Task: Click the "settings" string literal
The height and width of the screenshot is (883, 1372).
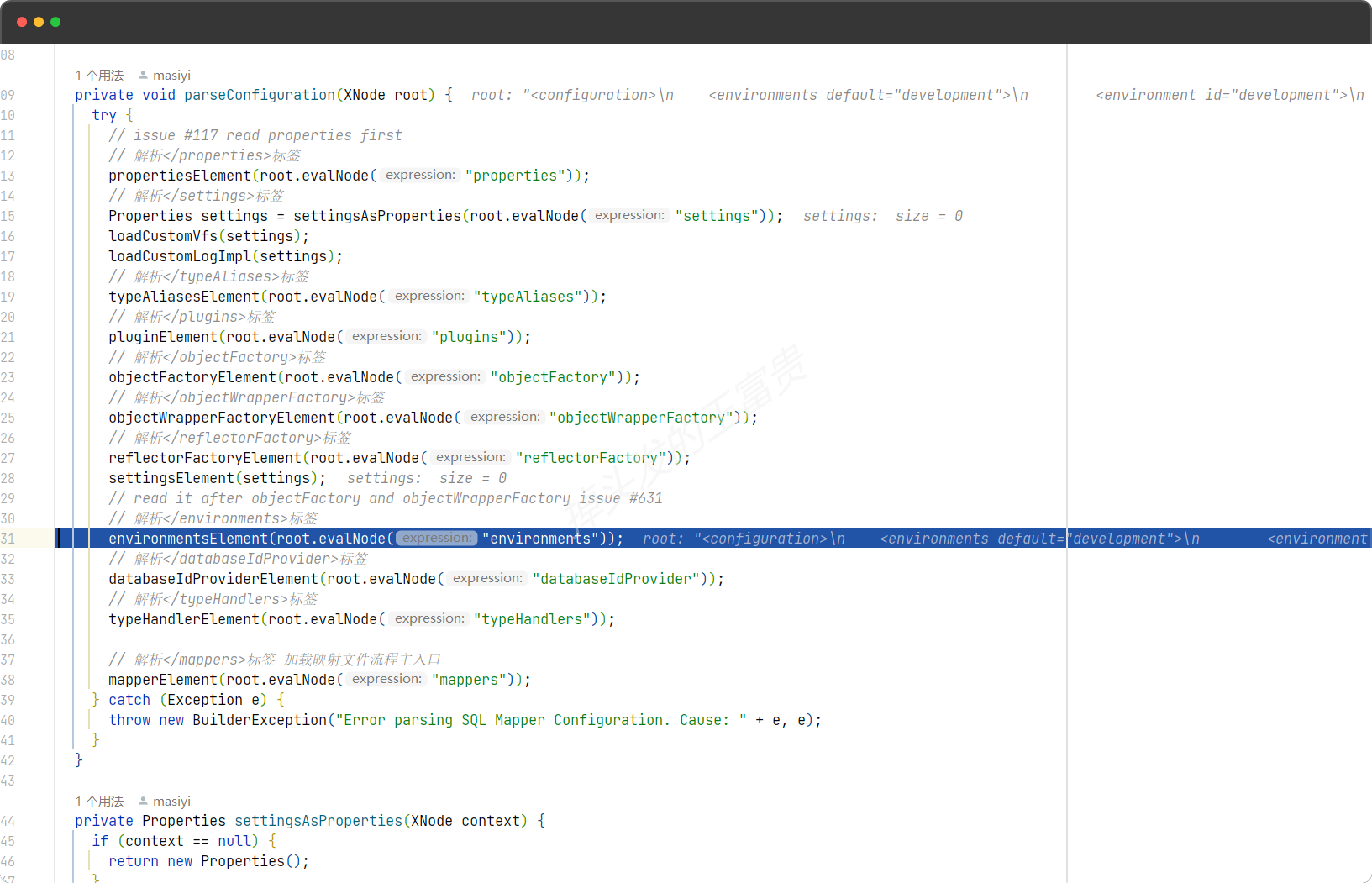Action: click(717, 216)
